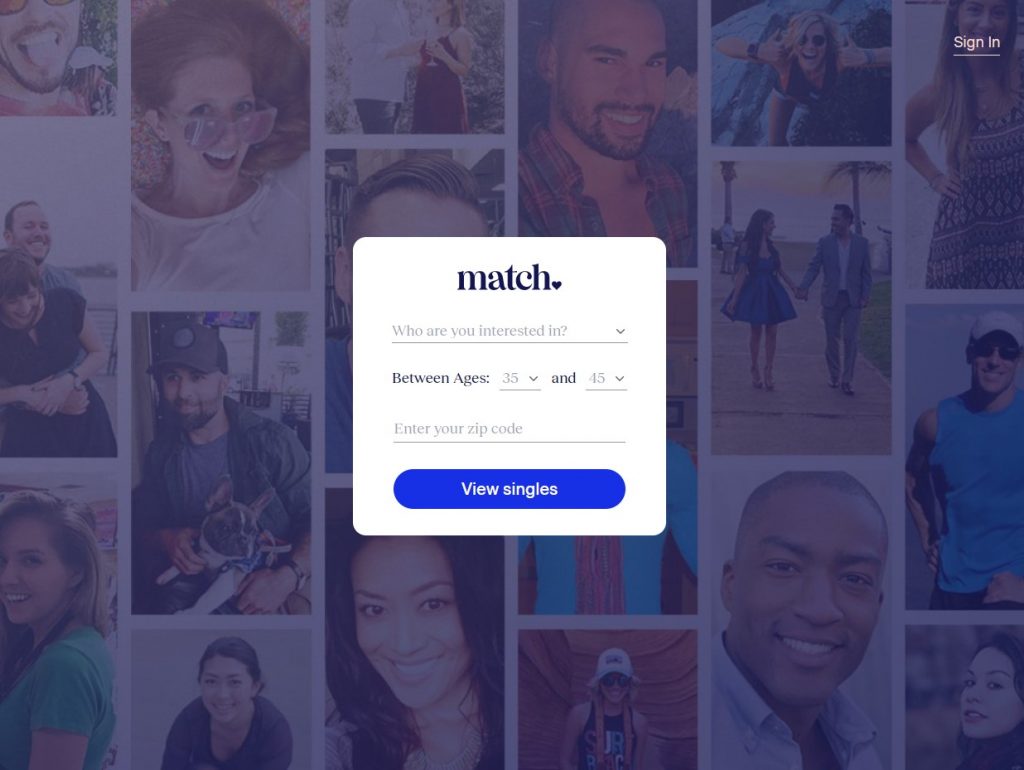Viewport: 1024px width, 770px height.
Task: Click the photo of woman in green t-shirt
Action: pos(59,627)
